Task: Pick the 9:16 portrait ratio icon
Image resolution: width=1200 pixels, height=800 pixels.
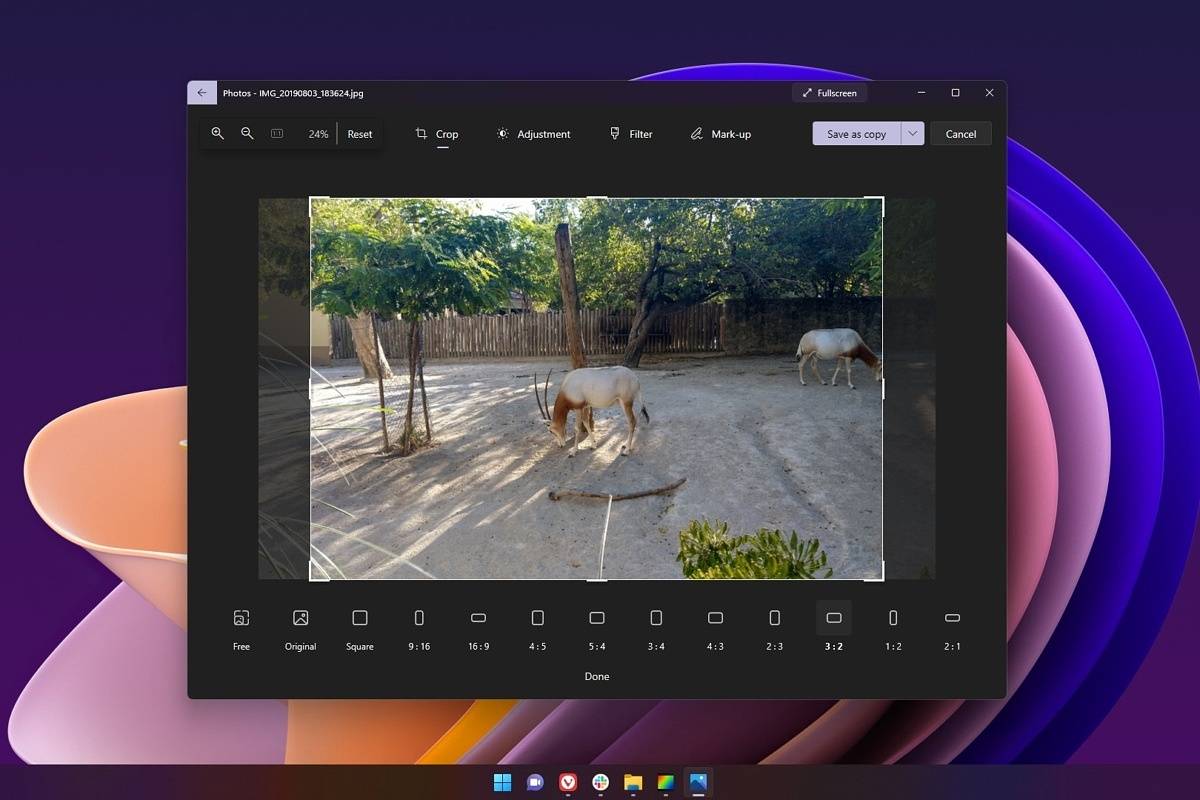Action: 419,618
